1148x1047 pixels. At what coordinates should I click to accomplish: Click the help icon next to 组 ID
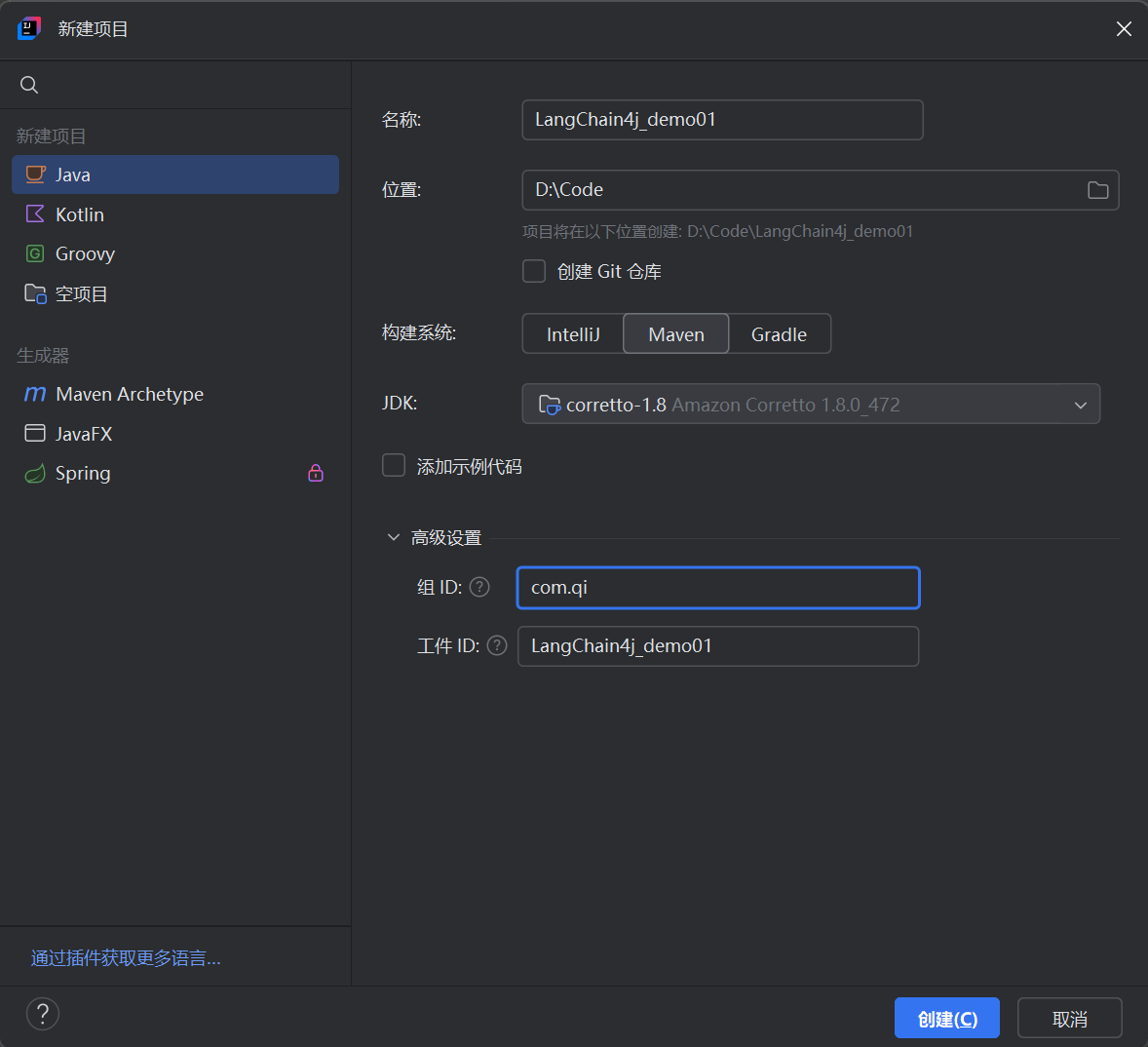point(479,587)
